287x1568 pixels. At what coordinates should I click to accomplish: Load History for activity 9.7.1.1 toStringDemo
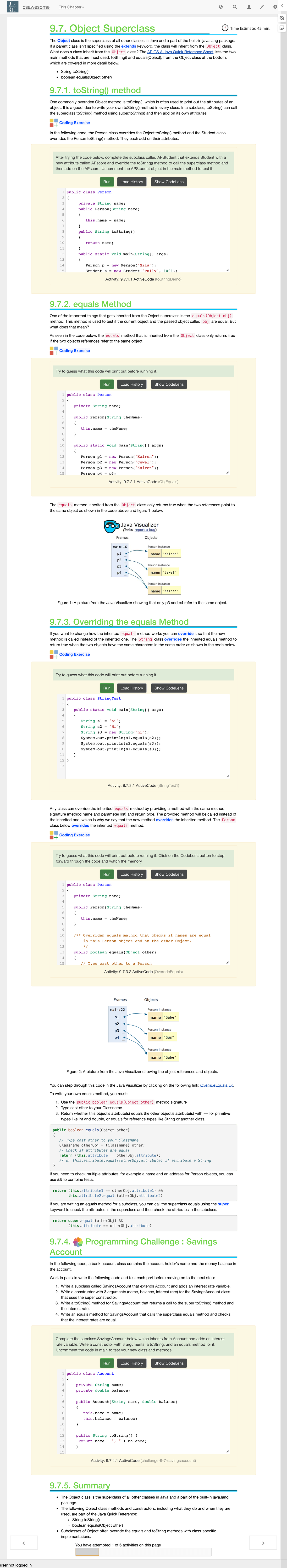131,181
